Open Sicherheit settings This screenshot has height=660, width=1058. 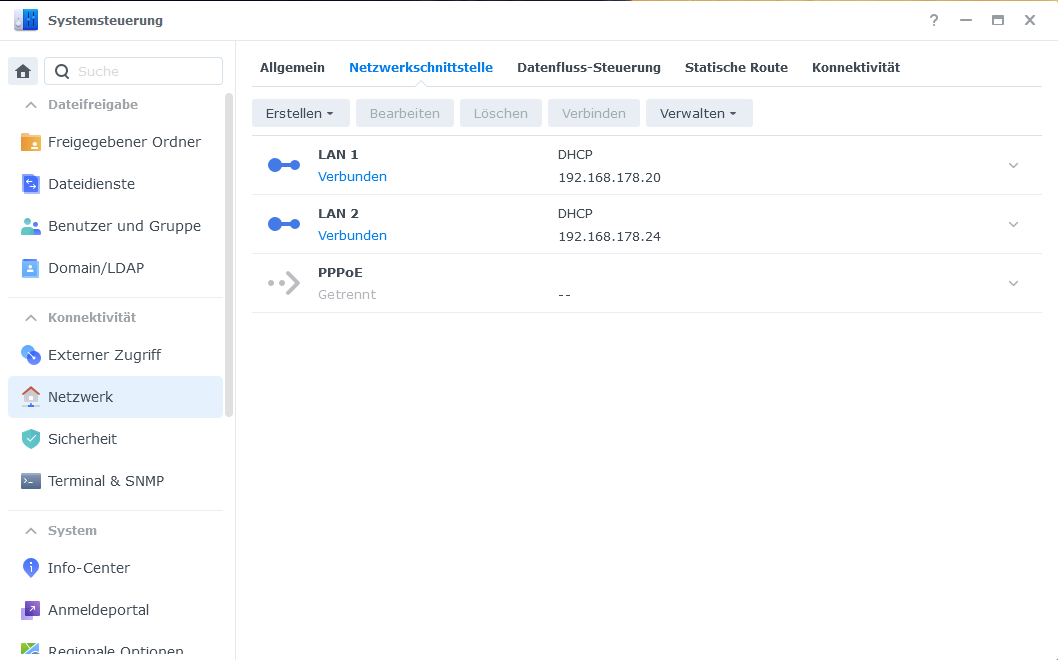(115, 439)
